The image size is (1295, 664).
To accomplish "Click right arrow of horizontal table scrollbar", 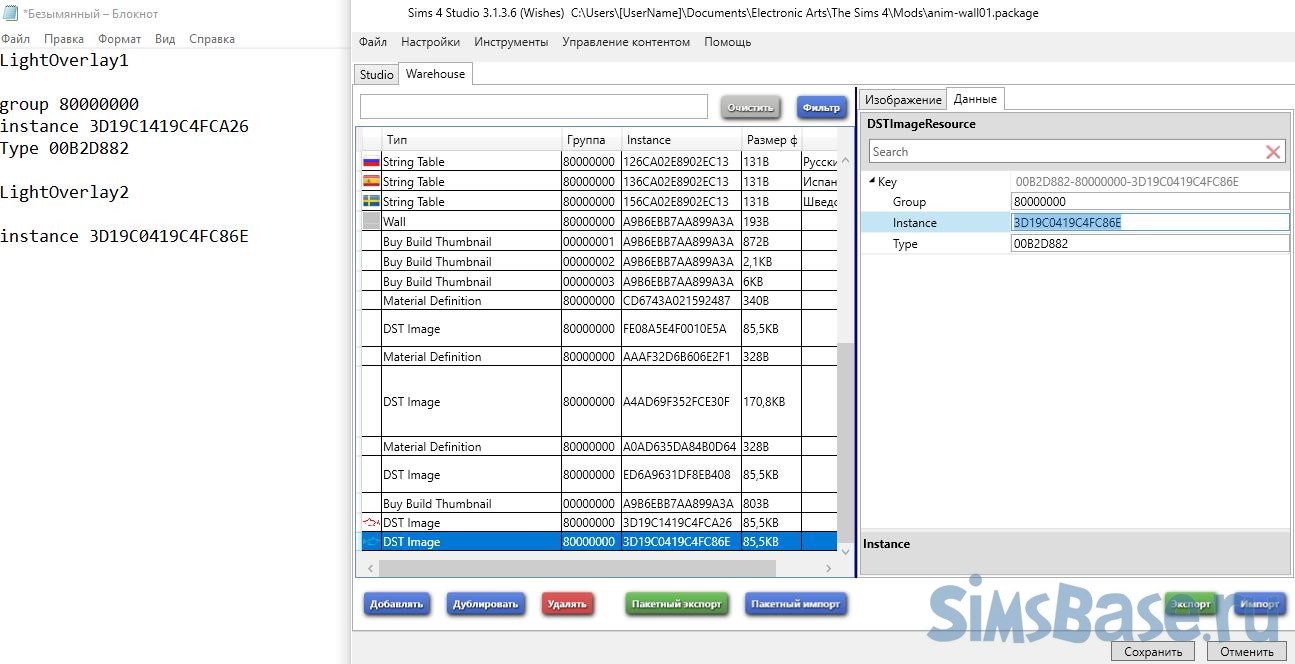I will (x=828, y=568).
